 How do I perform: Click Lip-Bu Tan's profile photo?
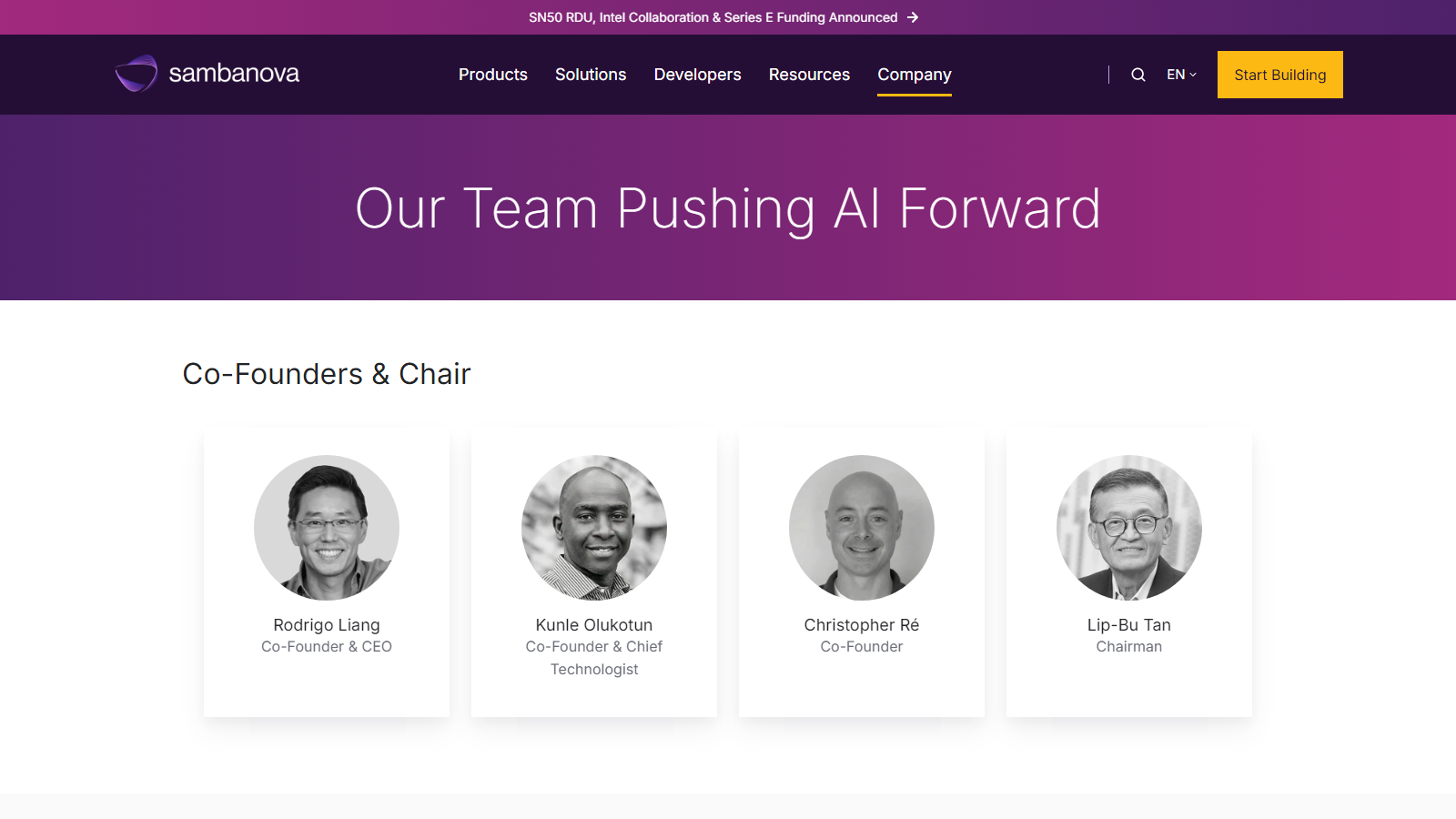click(x=1129, y=528)
